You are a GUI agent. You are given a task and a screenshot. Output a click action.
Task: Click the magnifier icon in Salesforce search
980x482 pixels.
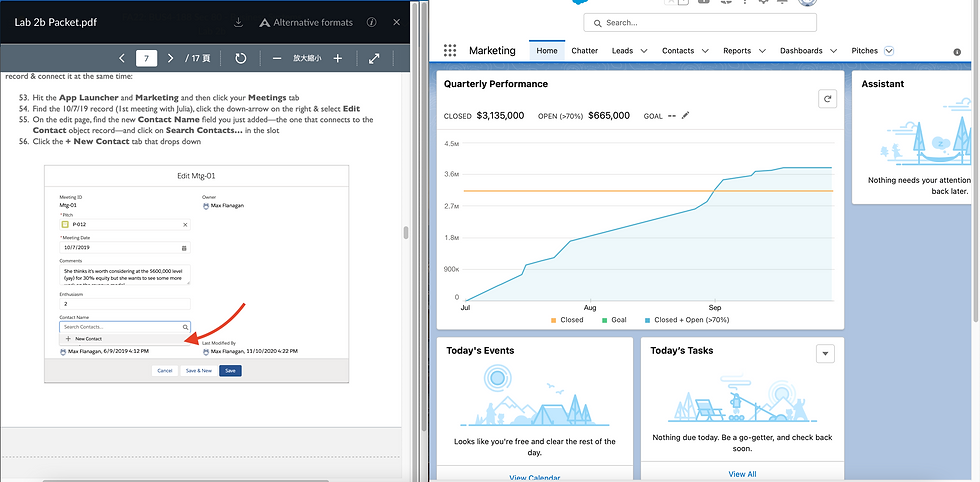(596, 23)
